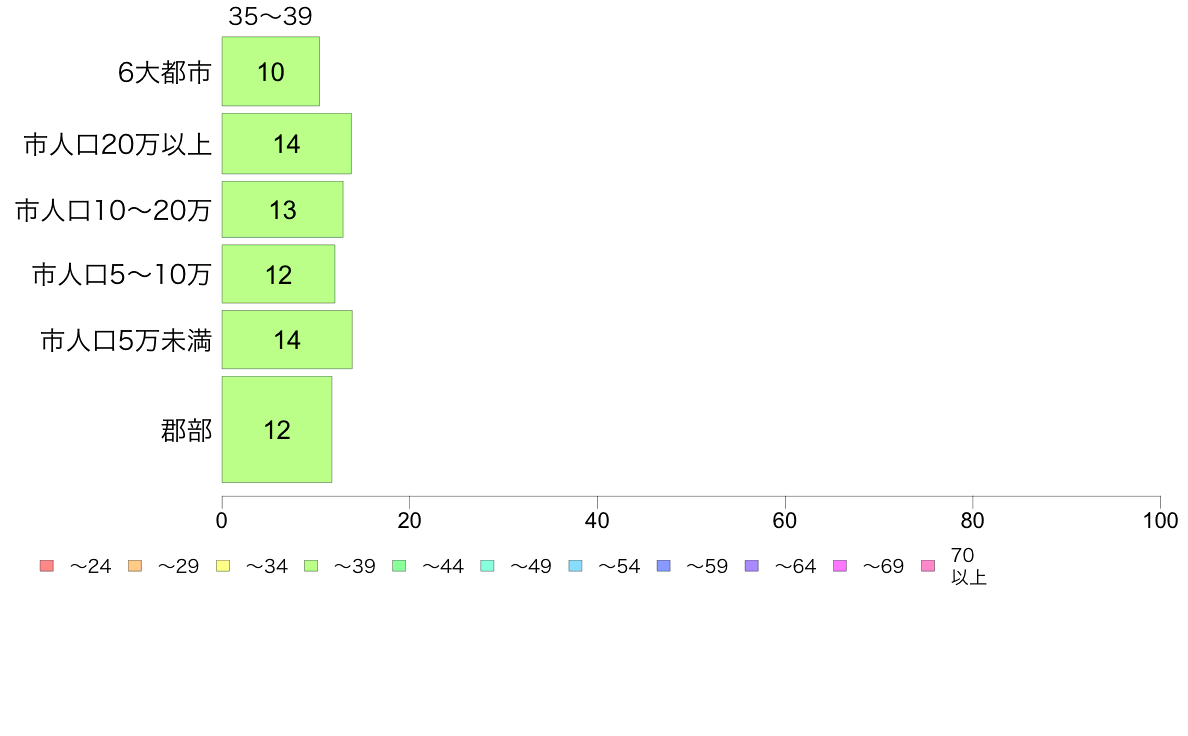The height and width of the screenshot is (736, 1188).
Task: Click the red ~24 legend swatch
Action: [47, 565]
